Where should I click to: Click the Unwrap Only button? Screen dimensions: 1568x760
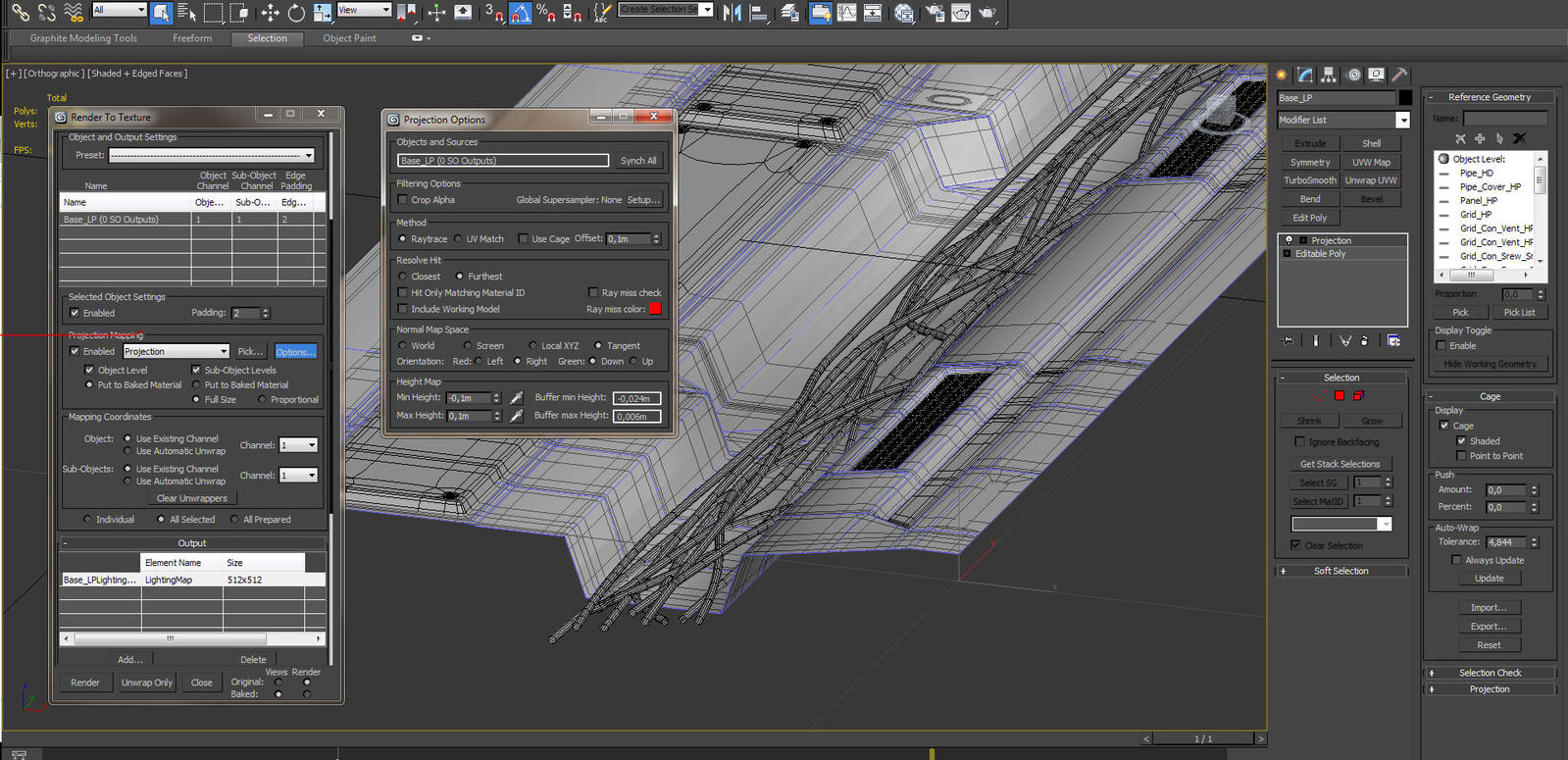147,683
